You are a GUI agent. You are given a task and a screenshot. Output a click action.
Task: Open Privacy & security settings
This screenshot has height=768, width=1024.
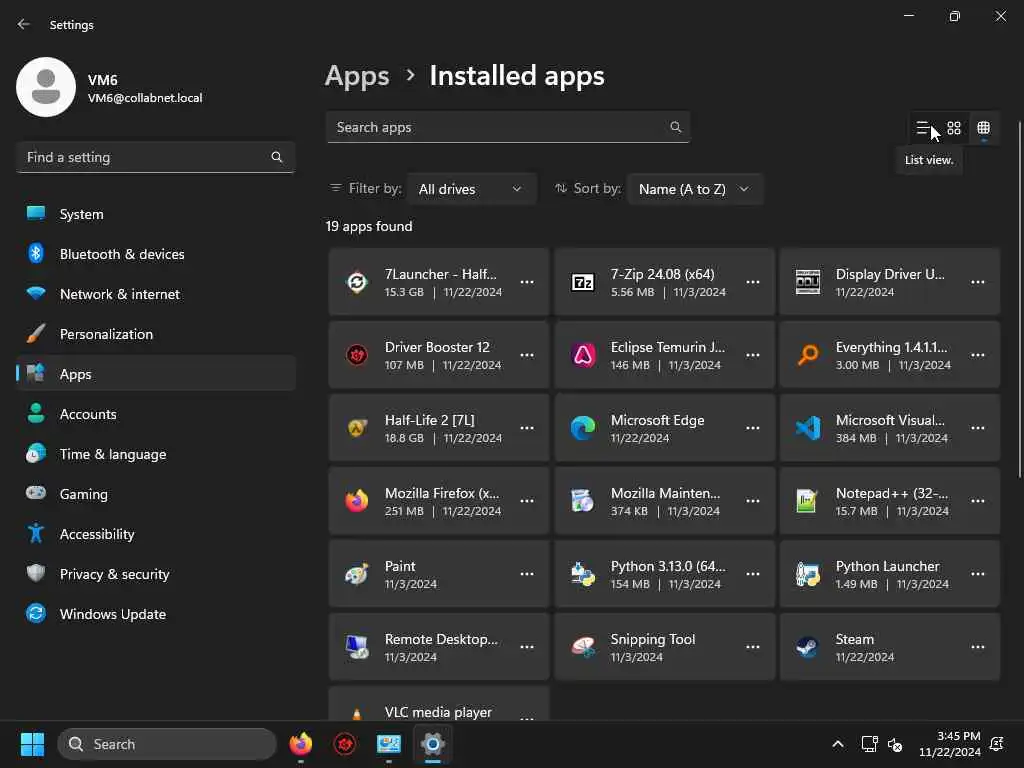tap(156, 574)
